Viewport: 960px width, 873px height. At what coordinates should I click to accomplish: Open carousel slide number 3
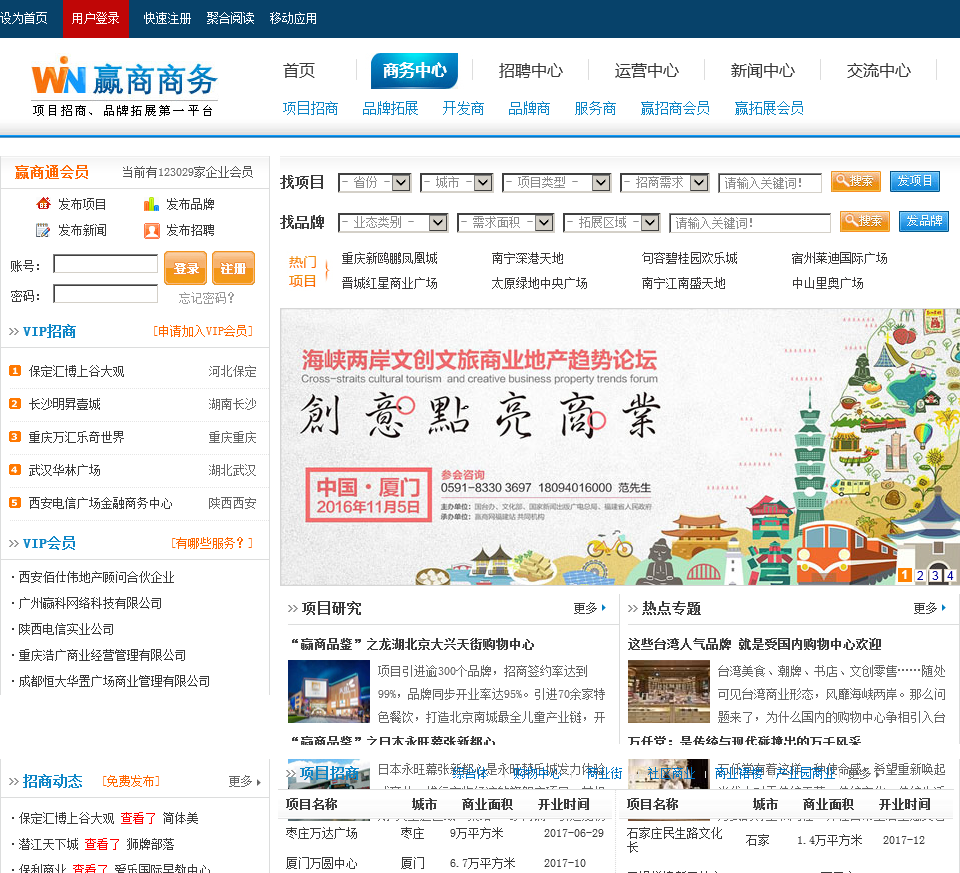(935, 575)
